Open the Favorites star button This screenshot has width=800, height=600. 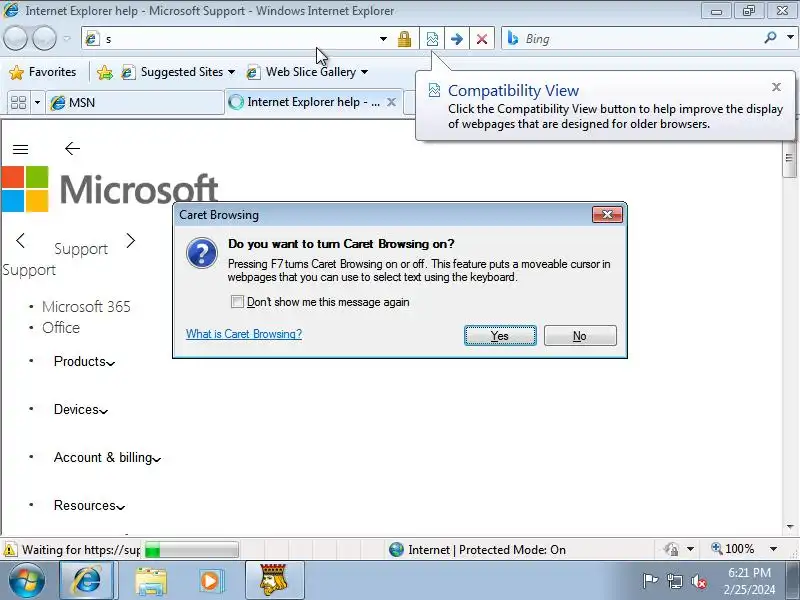[x=42, y=72]
